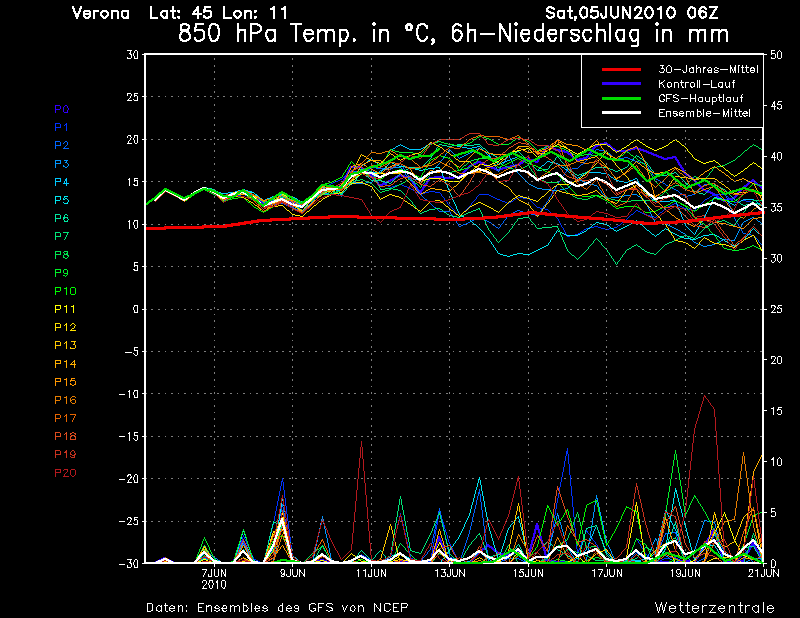Select the Ensemble-Mittel legend text

click(705, 113)
